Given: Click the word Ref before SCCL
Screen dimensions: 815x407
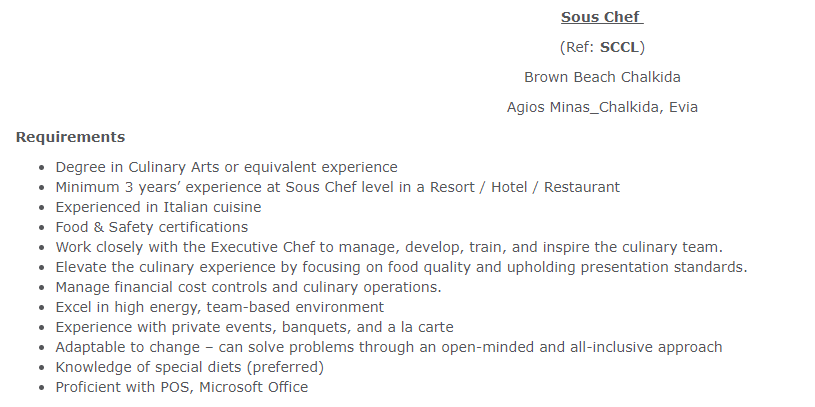Looking at the screenshot, I should [580, 47].
